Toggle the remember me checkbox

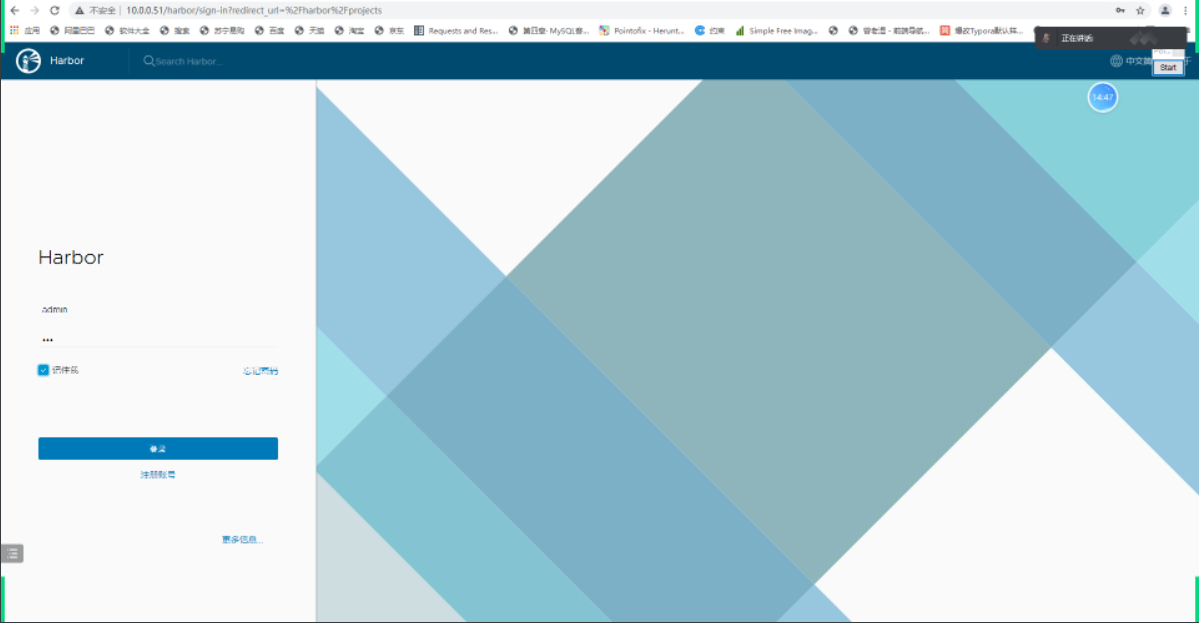click(44, 370)
